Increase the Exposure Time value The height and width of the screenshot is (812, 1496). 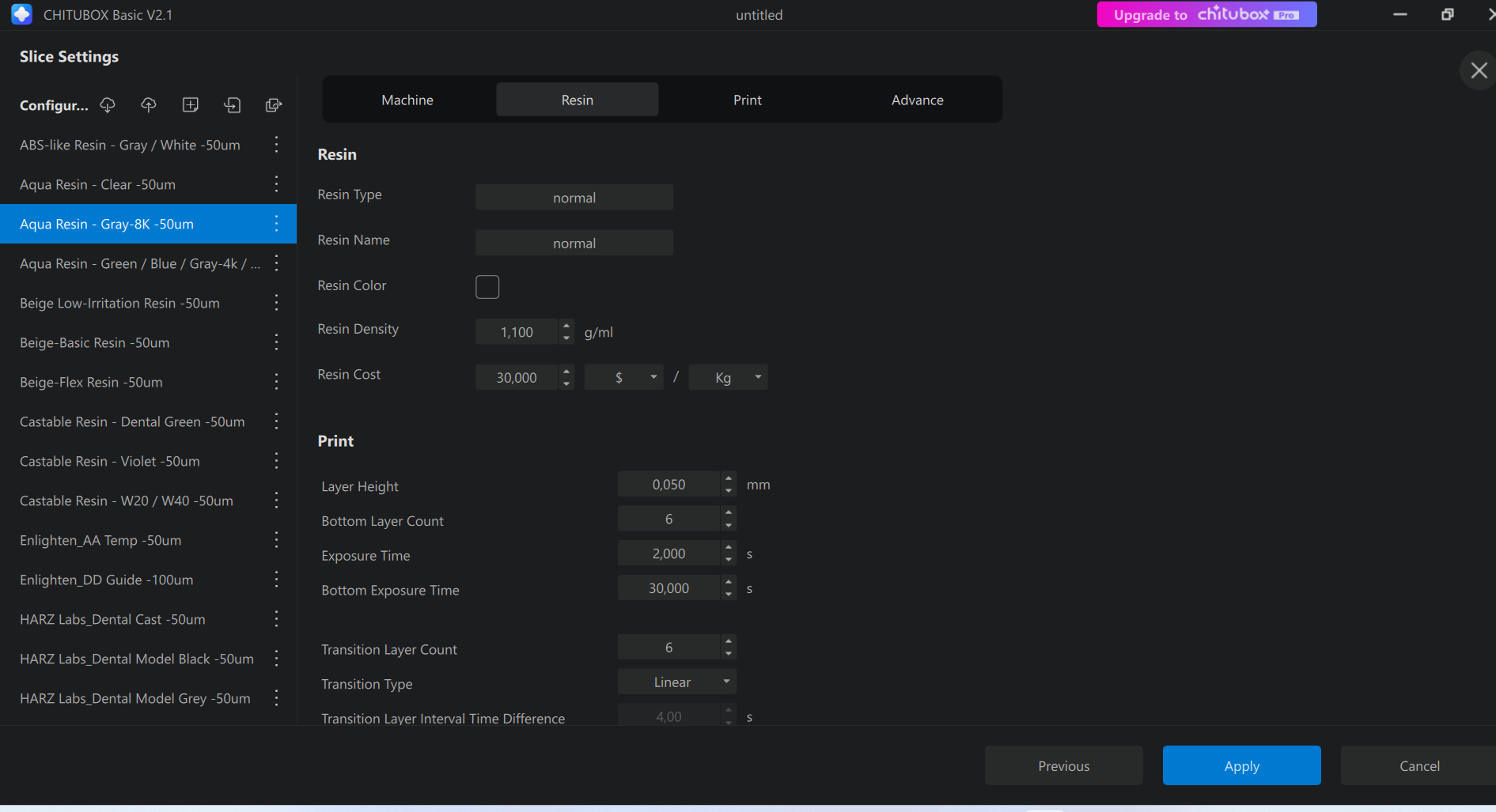tap(729, 547)
